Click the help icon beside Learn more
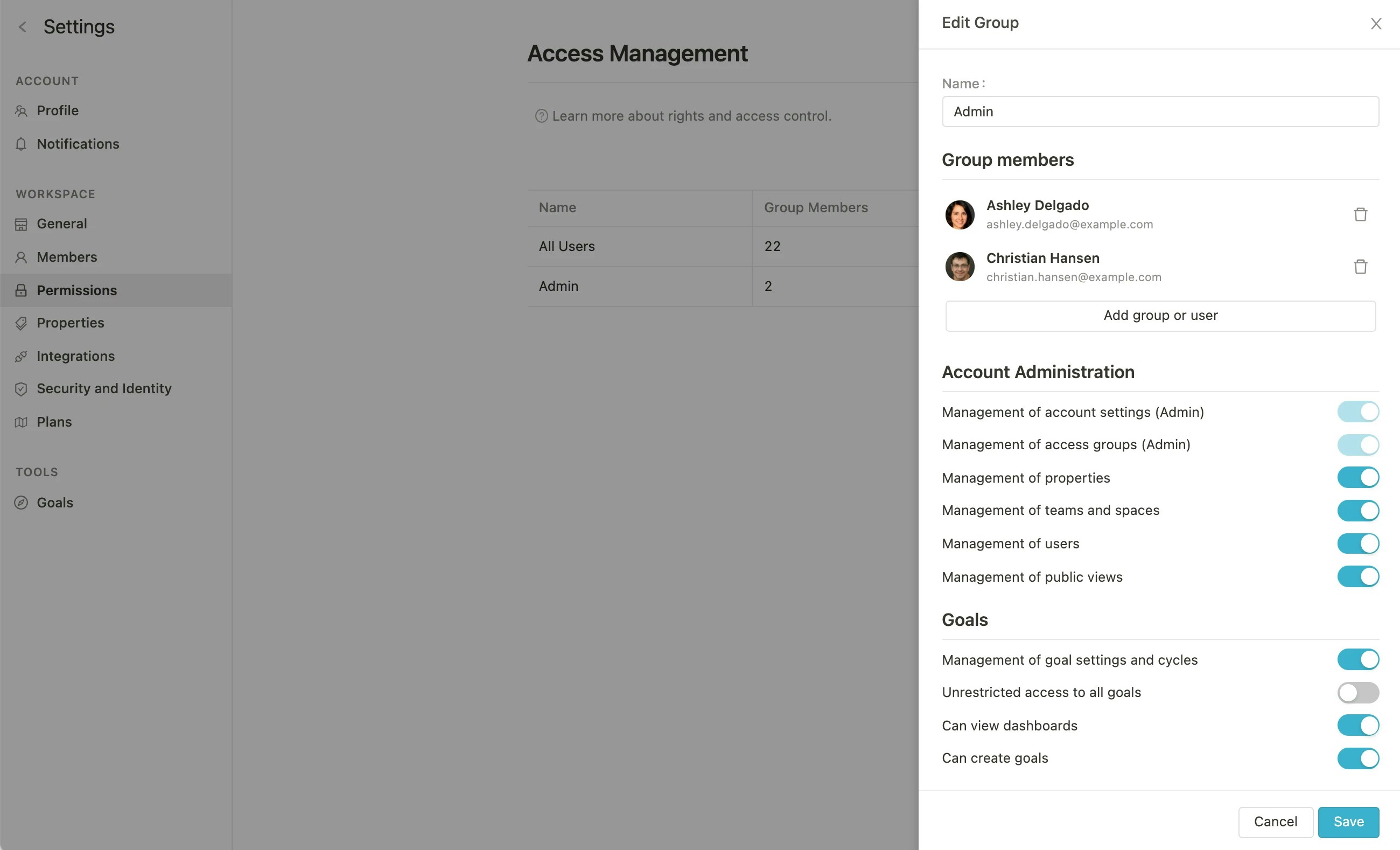This screenshot has height=850, width=1400. coord(541,116)
